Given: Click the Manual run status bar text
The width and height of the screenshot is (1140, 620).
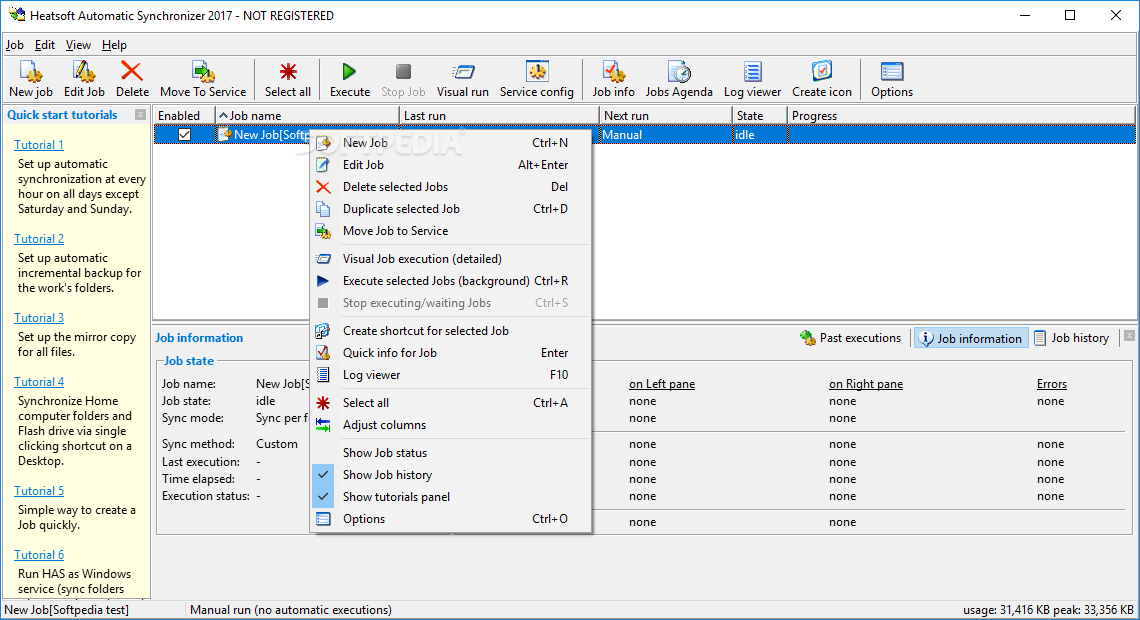Looking at the screenshot, I should tap(291, 610).
